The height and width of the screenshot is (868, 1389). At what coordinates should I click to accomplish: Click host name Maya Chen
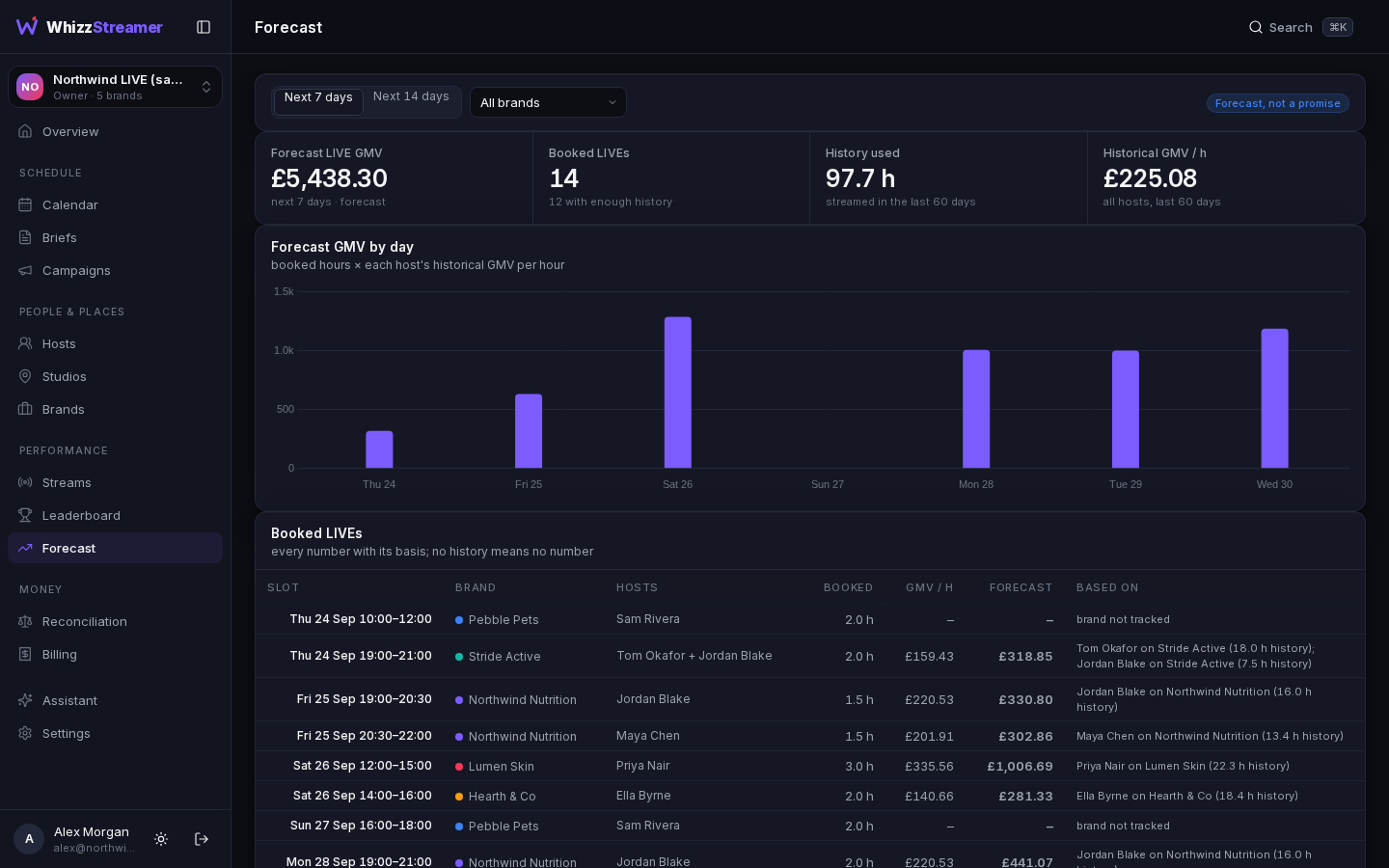click(x=648, y=736)
